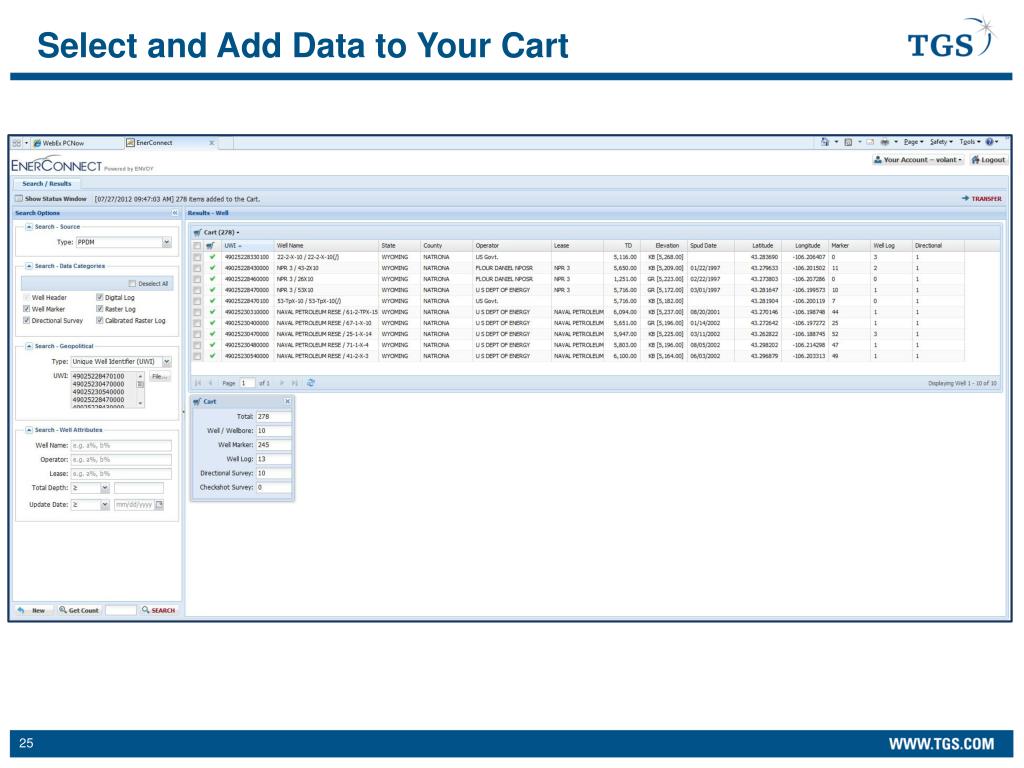Click the refresh icon in the results pager
This screenshot has width=1024, height=768.
[311, 383]
